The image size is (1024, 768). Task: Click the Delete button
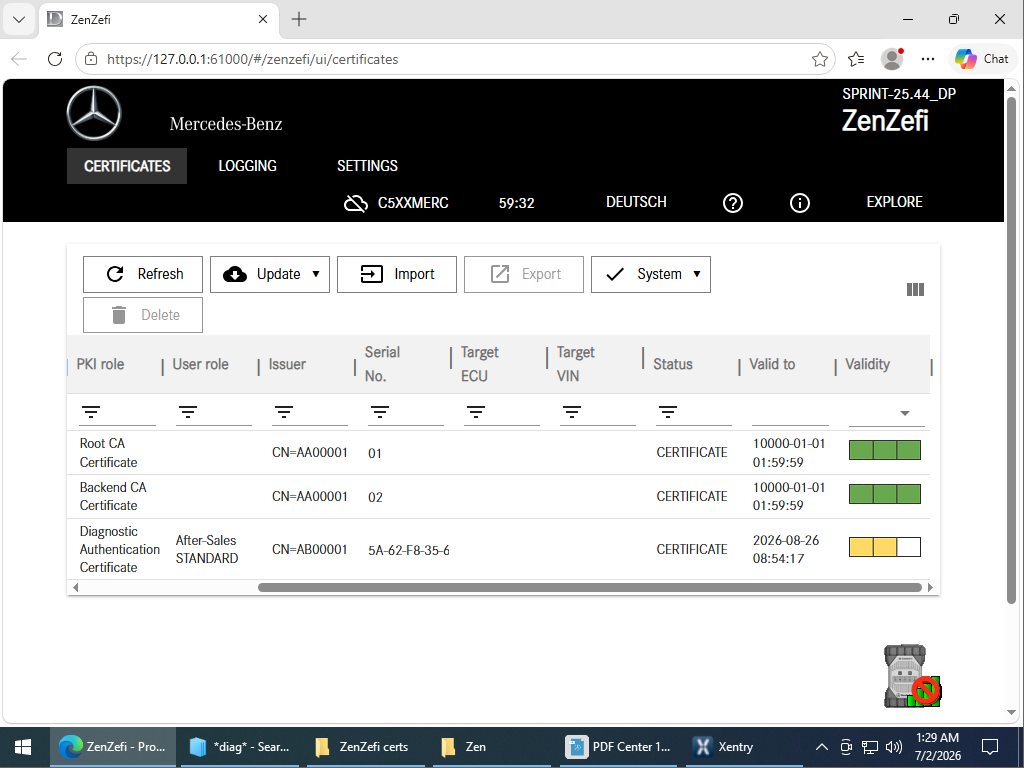(x=143, y=315)
